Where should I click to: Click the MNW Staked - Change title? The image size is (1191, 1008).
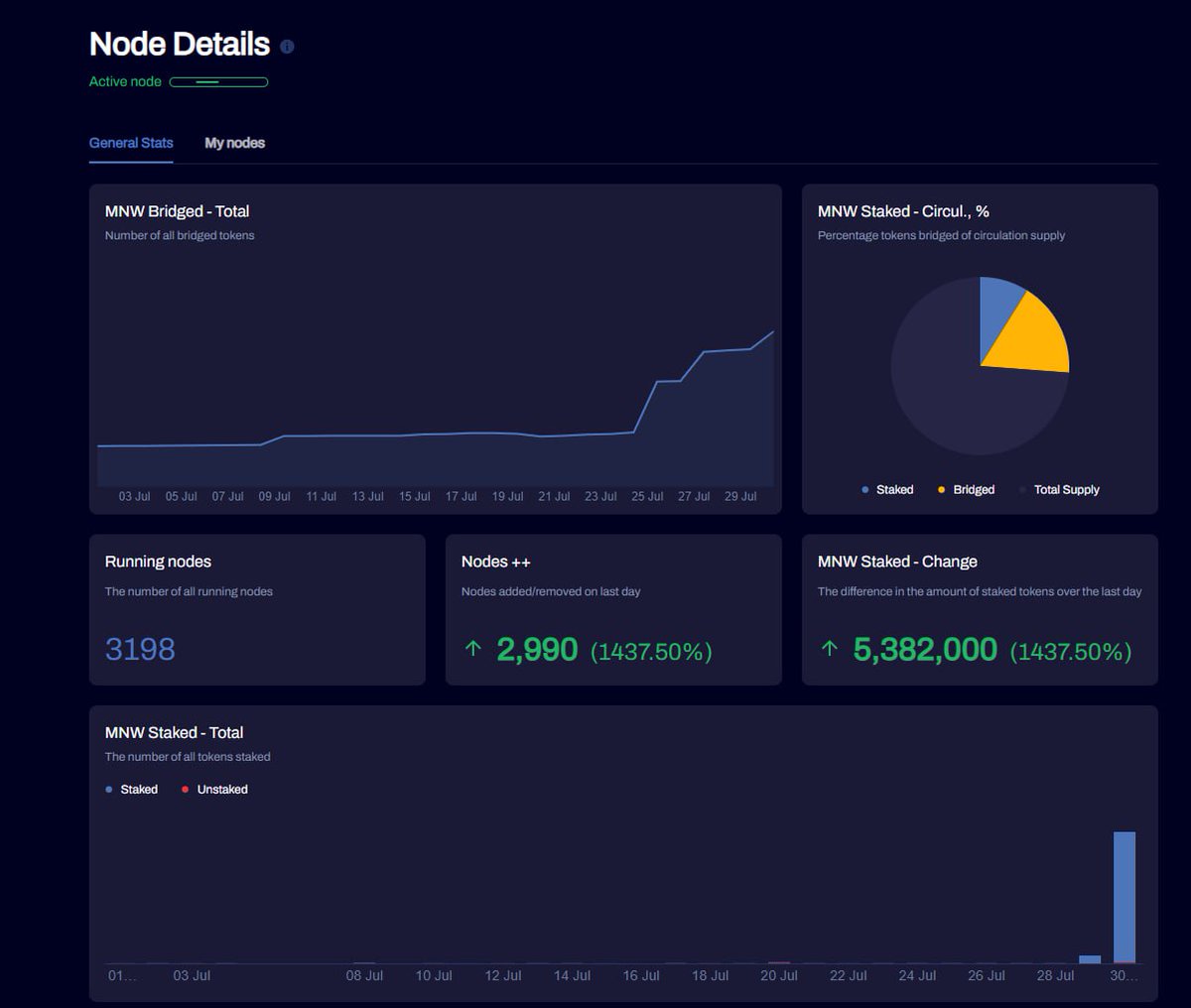click(897, 562)
